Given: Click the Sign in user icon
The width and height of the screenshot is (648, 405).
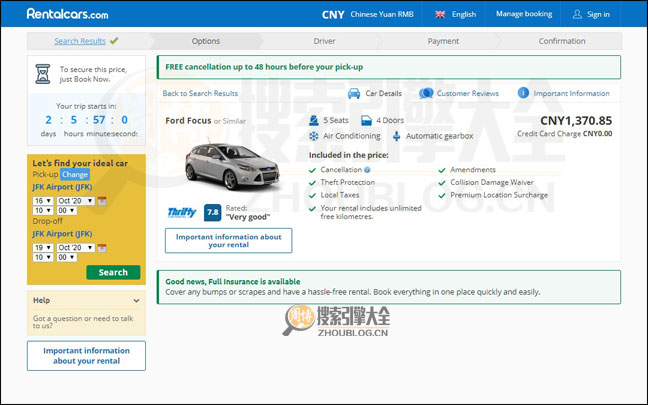Looking at the screenshot, I should 577,14.
